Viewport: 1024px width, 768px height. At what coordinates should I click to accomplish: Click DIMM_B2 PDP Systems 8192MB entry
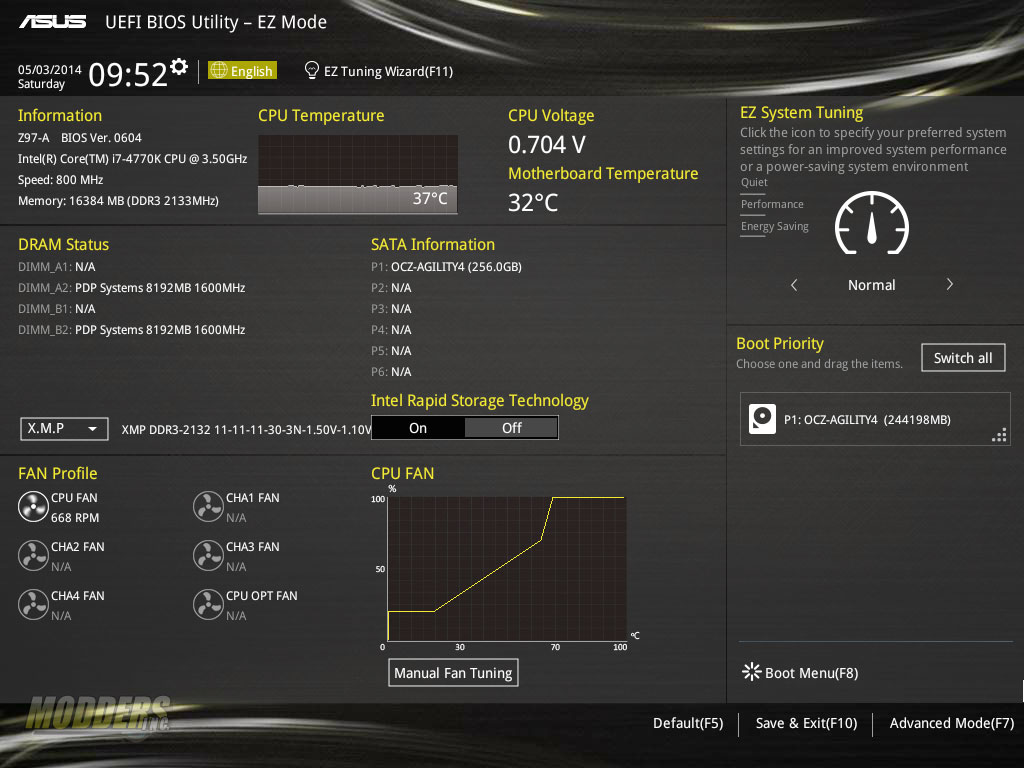(131, 330)
